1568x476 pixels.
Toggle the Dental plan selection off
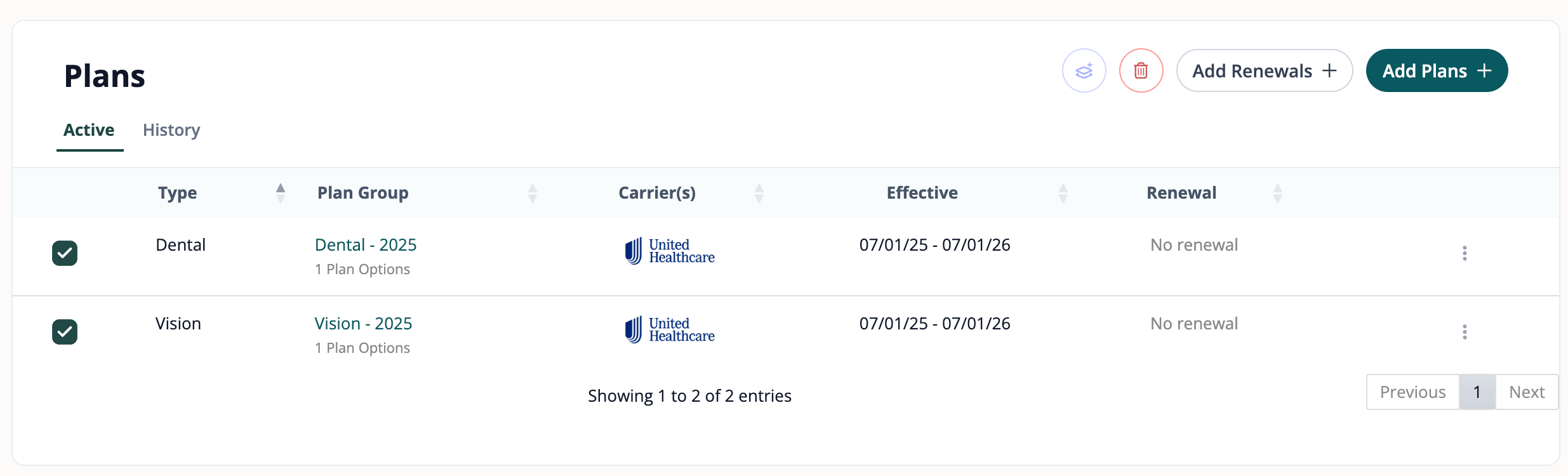pyautogui.click(x=64, y=253)
